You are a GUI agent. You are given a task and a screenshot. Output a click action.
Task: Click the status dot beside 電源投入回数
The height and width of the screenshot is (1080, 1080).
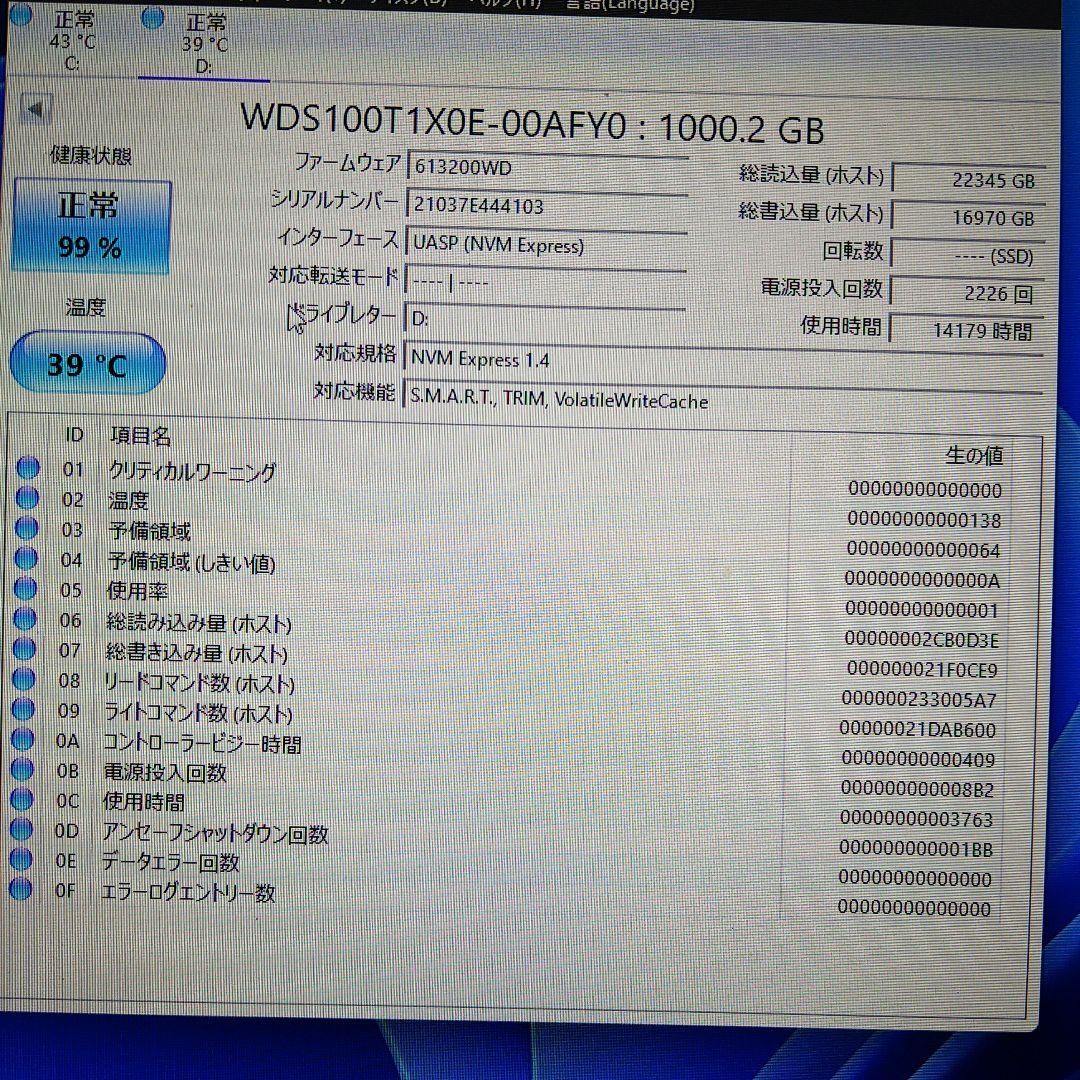coord(22,772)
